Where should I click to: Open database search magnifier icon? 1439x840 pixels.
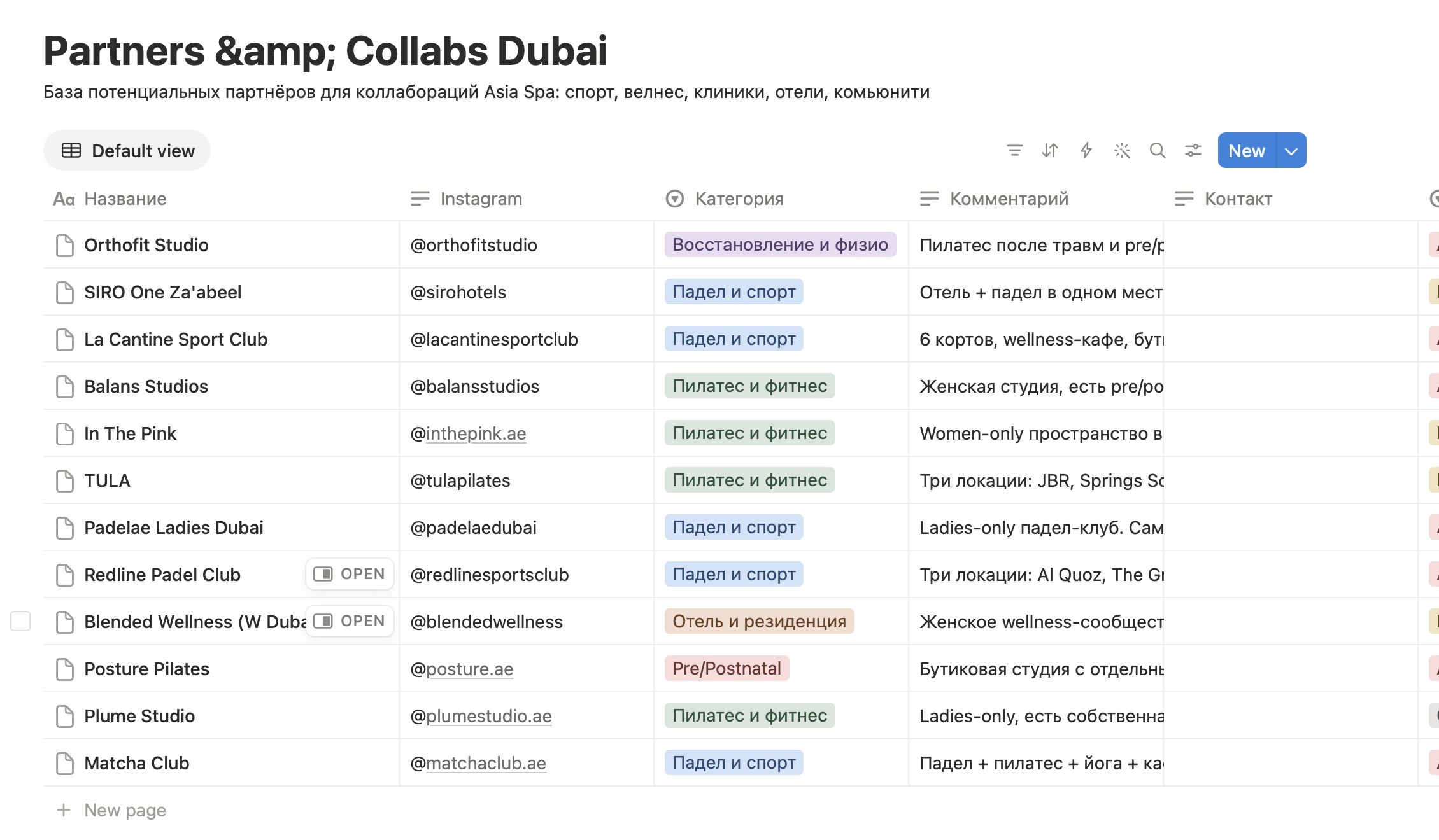[x=1158, y=151]
